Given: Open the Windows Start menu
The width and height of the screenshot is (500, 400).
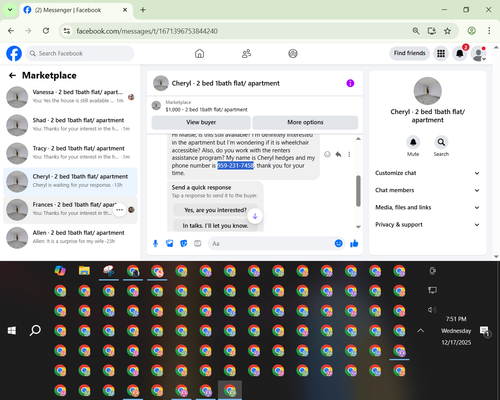Looking at the screenshot, I should coord(12,331).
